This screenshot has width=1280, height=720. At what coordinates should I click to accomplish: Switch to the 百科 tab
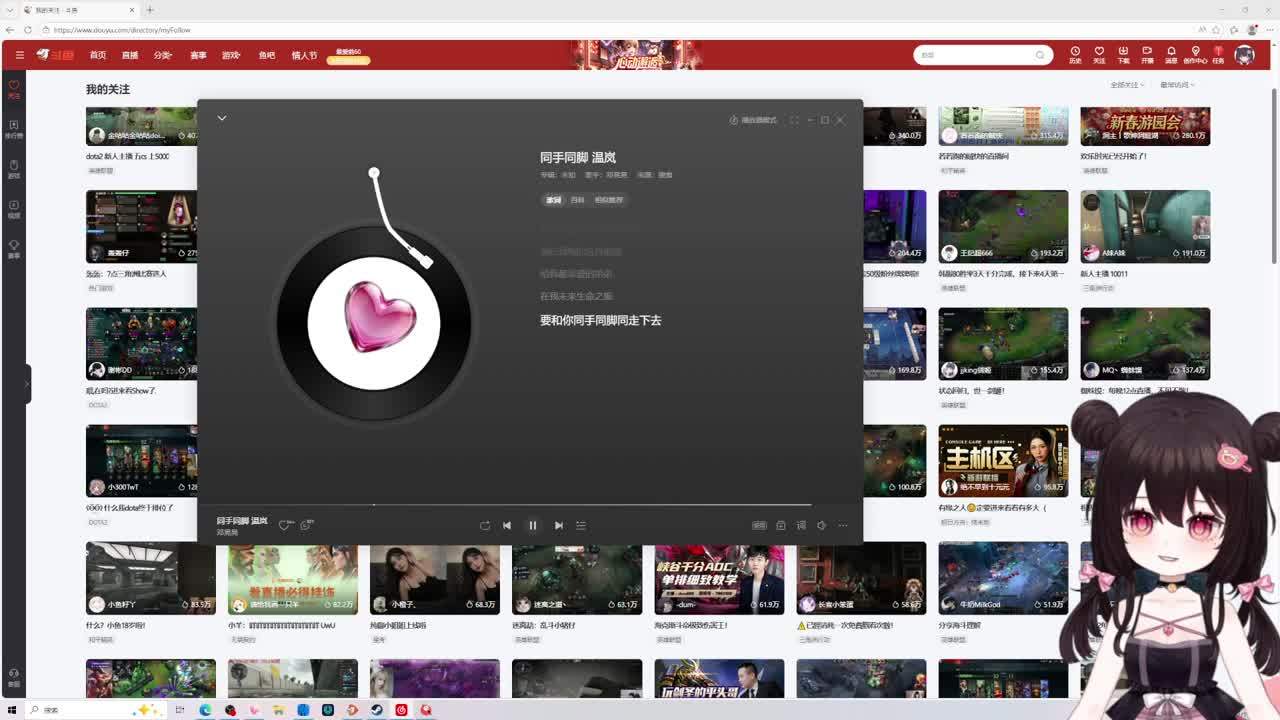tap(577, 200)
